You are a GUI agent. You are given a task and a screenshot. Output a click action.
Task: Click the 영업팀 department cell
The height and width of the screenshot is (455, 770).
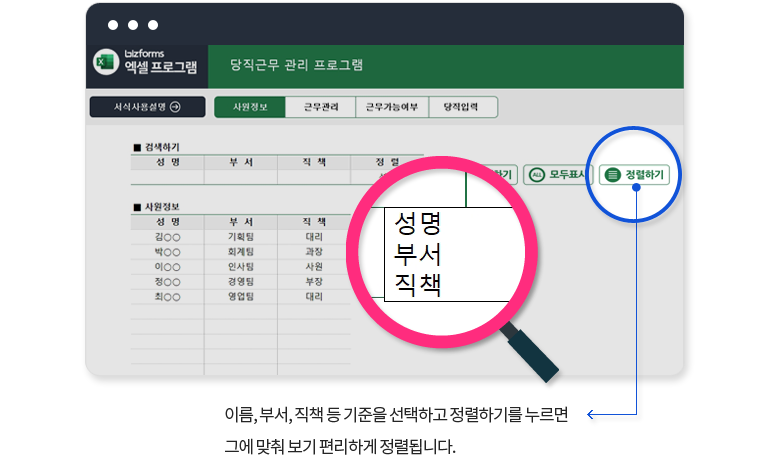[x=241, y=297]
